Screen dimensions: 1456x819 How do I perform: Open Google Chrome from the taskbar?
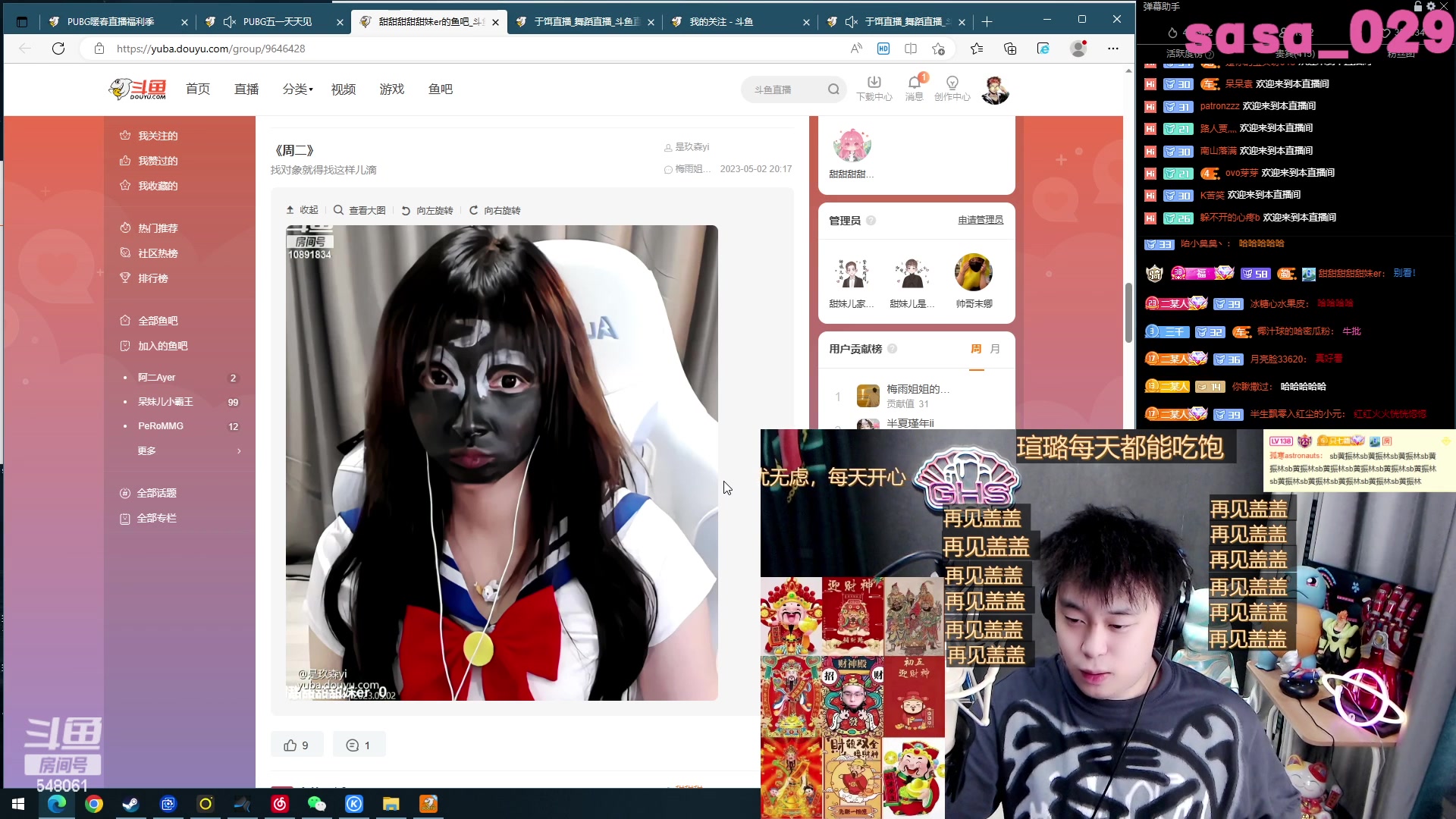pos(94,804)
